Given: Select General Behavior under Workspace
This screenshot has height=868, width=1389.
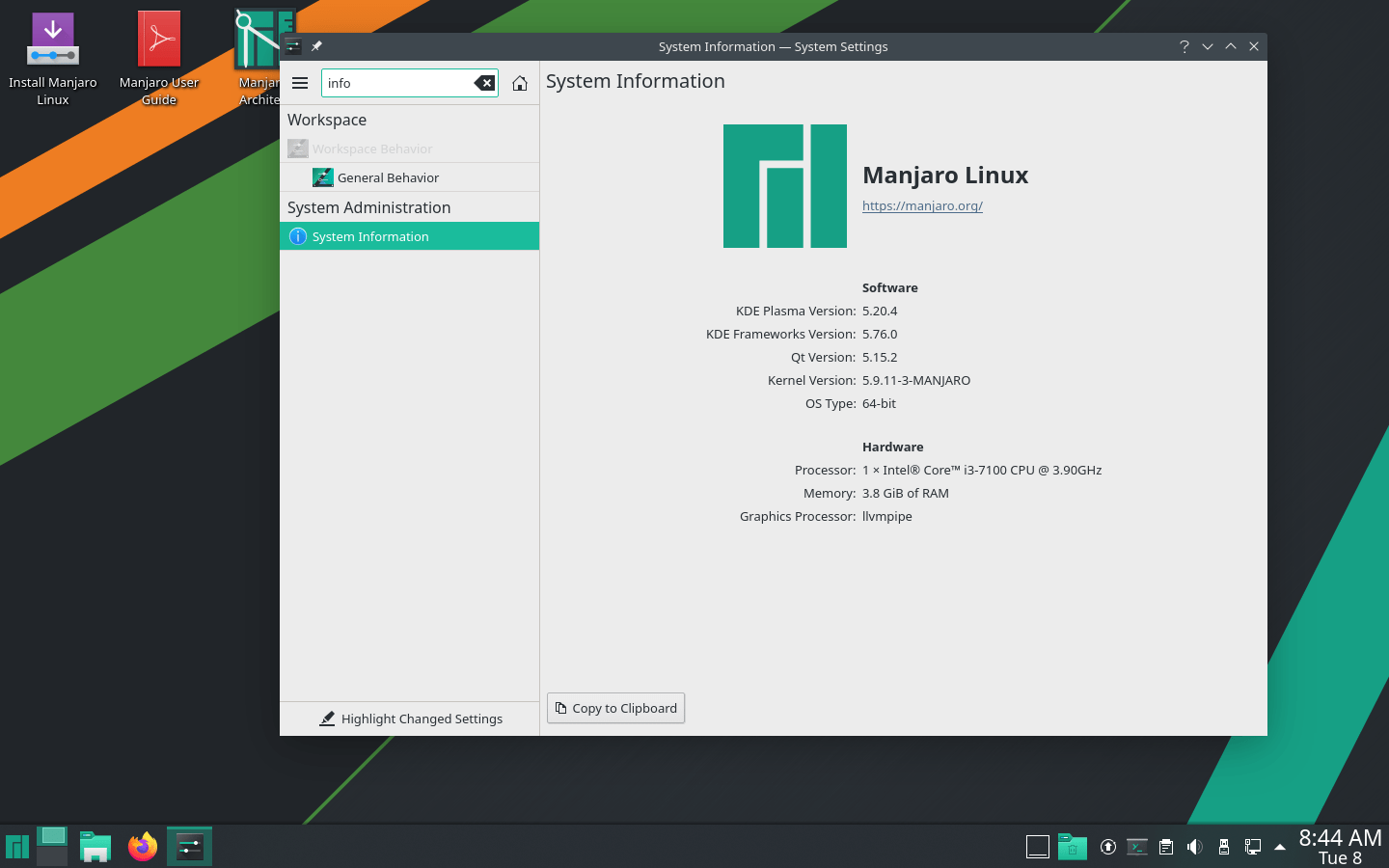Looking at the screenshot, I should [x=387, y=177].
